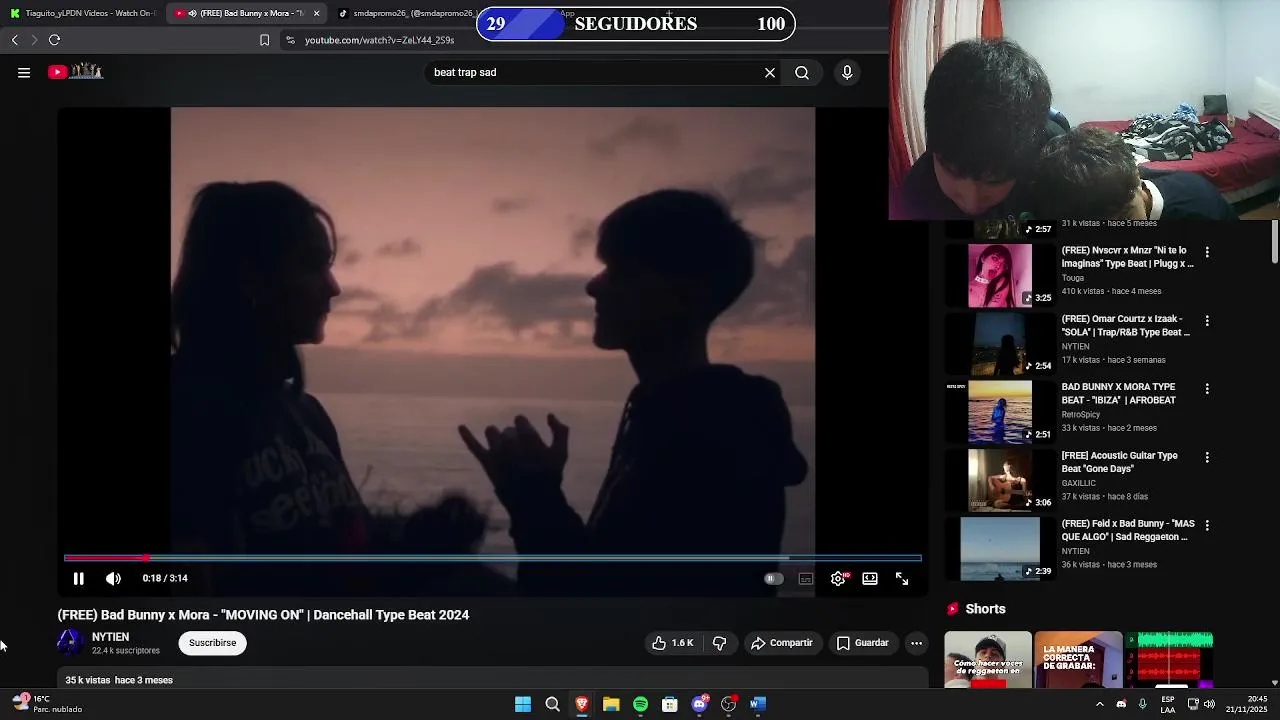The height and width of the screenshot is (720, 1280).
Task: Open Microsoft Word from taskbar
Action: [758, 704]
